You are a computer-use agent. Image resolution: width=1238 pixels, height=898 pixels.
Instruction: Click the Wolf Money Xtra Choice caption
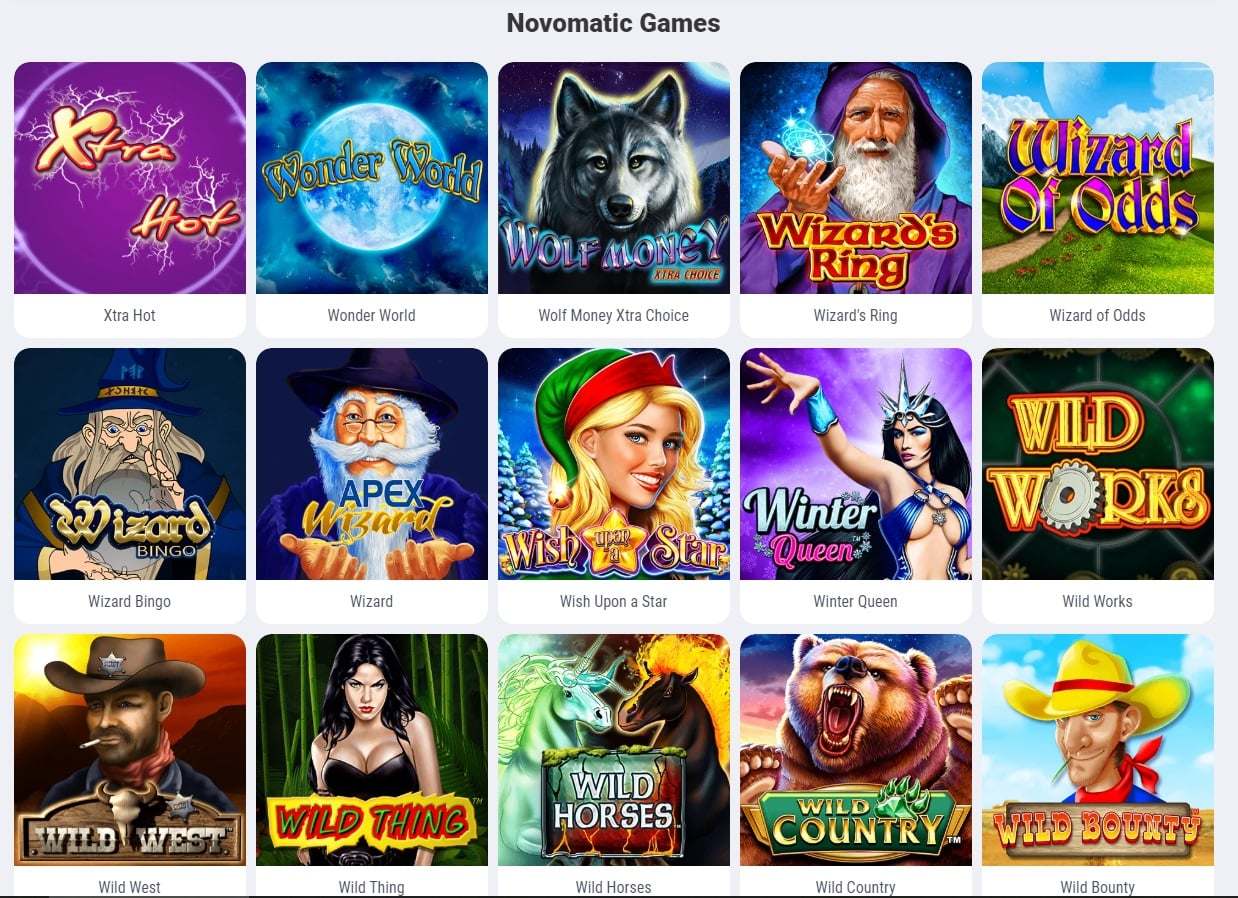click(614, 315)
